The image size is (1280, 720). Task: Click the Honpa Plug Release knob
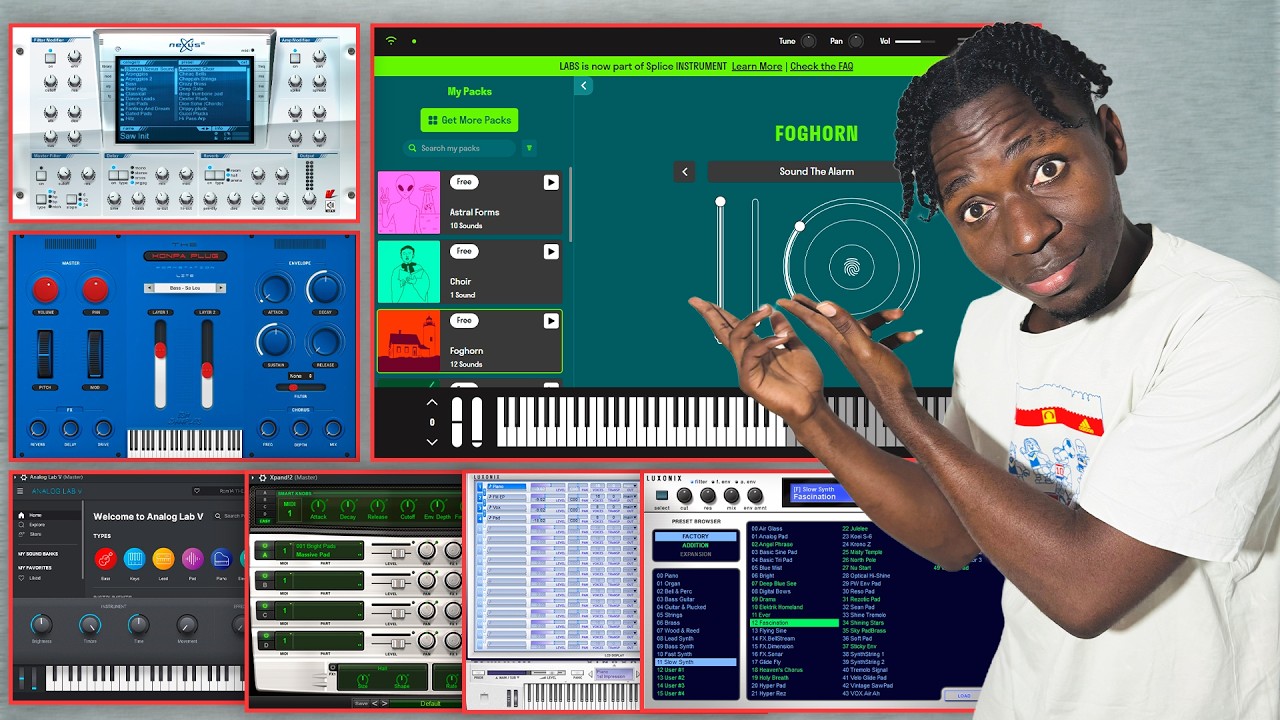324,341
